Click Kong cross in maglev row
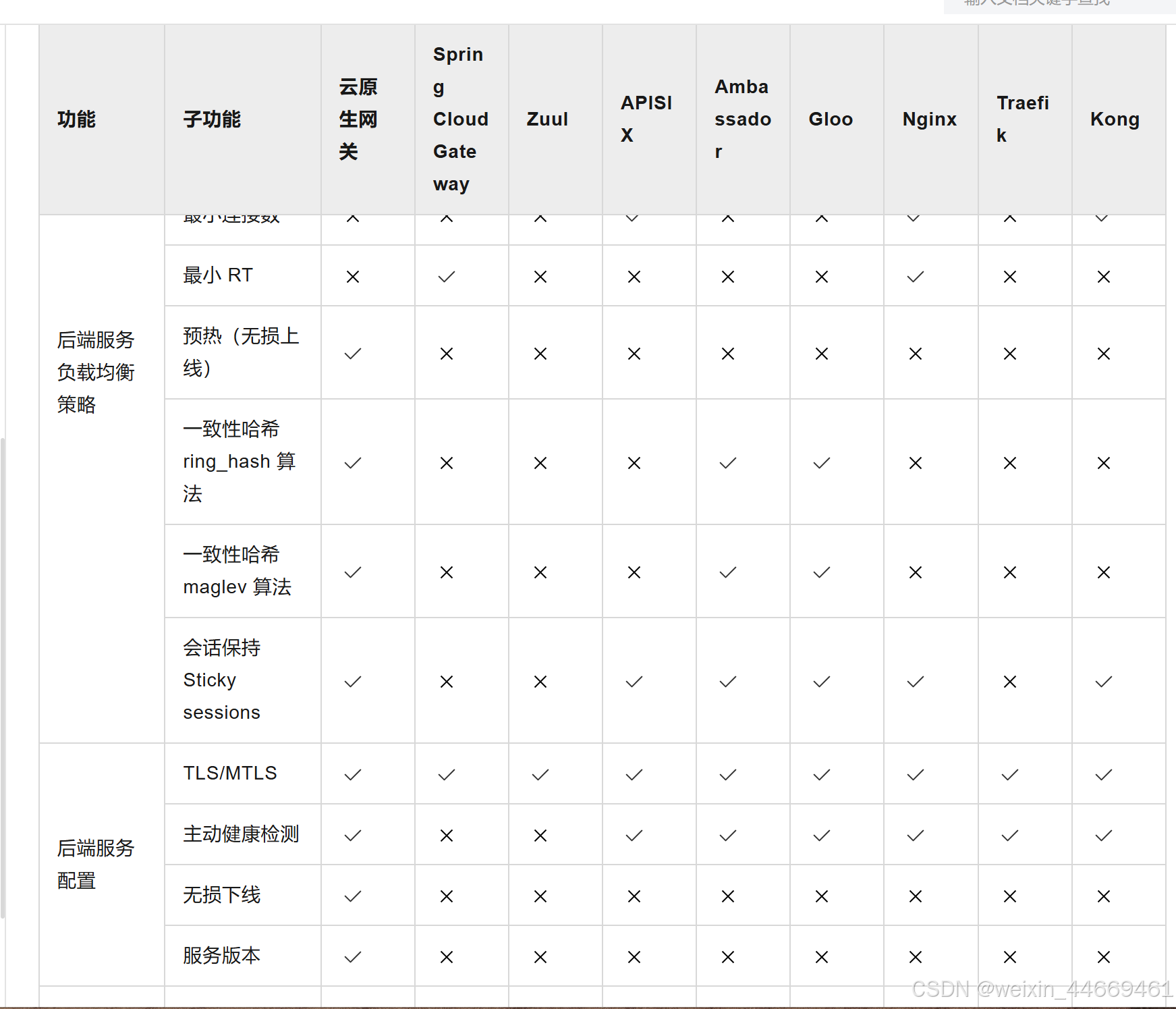This screenshot has height=1009, width=1176. coord(1104,572)
